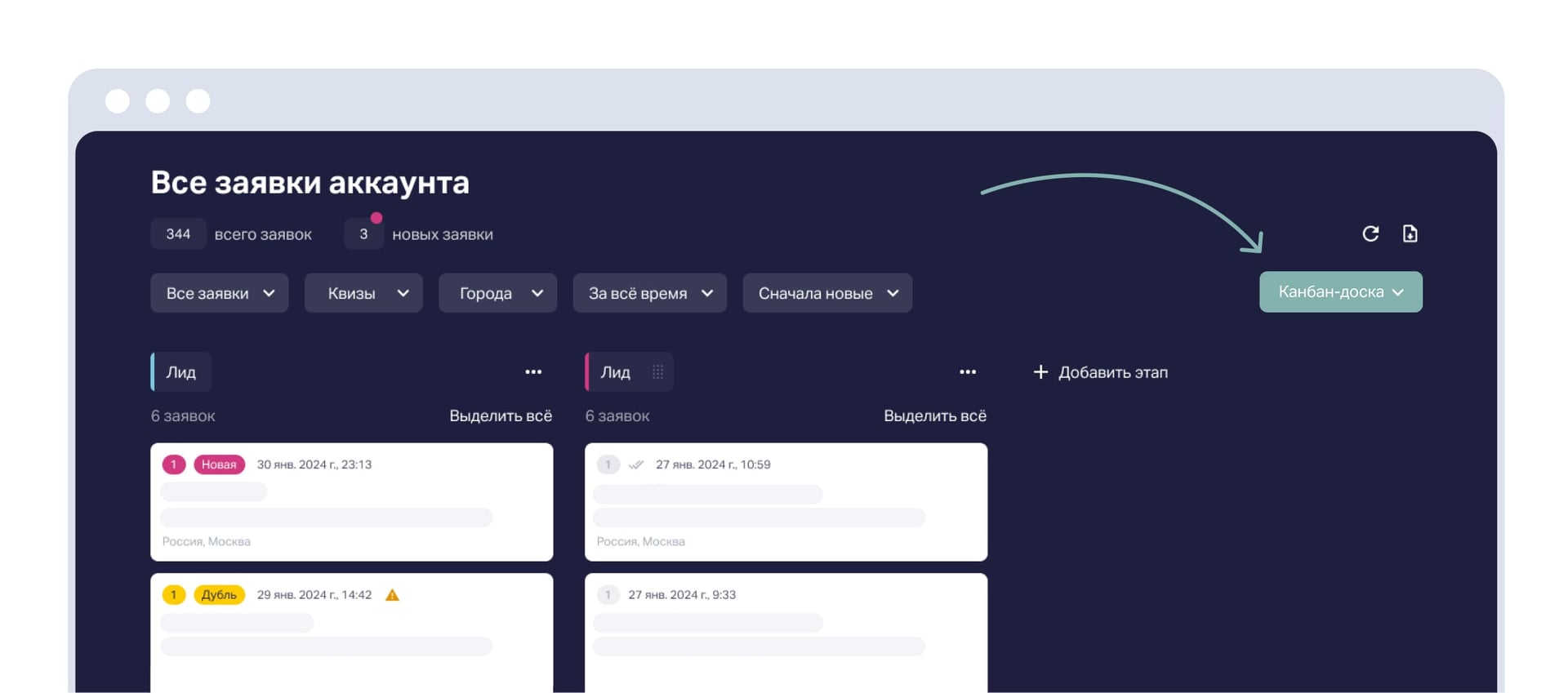Open the Канбан-доска view dropdown
Image resolution: width=1568 pixels, height=693 pixels.
click(1341, 292)
